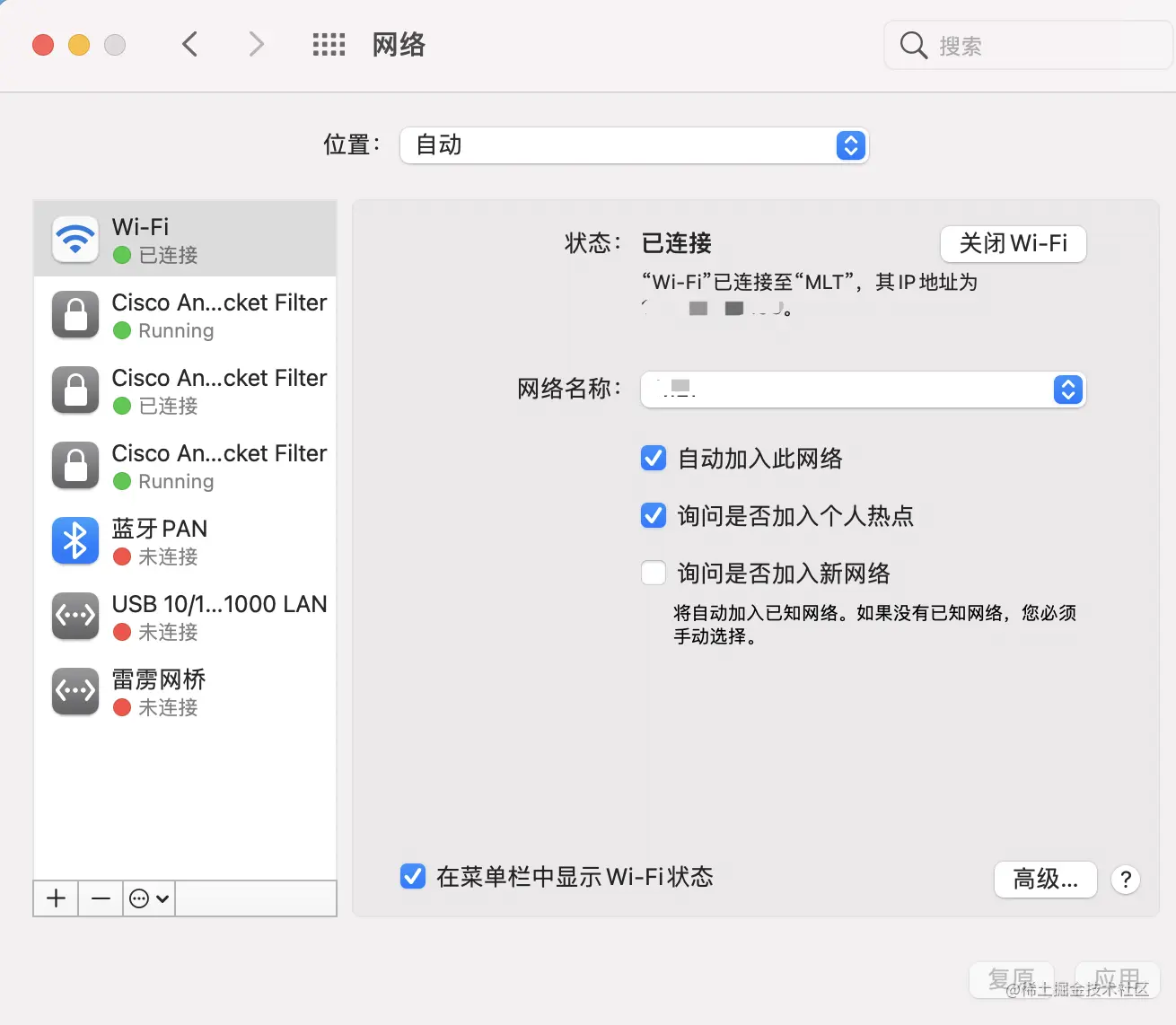The height and width of the screenshot is (1025, 1176).
Task: Select the USB 10/1...1000 LAN service icon
Action: click(x=75, y=616)
